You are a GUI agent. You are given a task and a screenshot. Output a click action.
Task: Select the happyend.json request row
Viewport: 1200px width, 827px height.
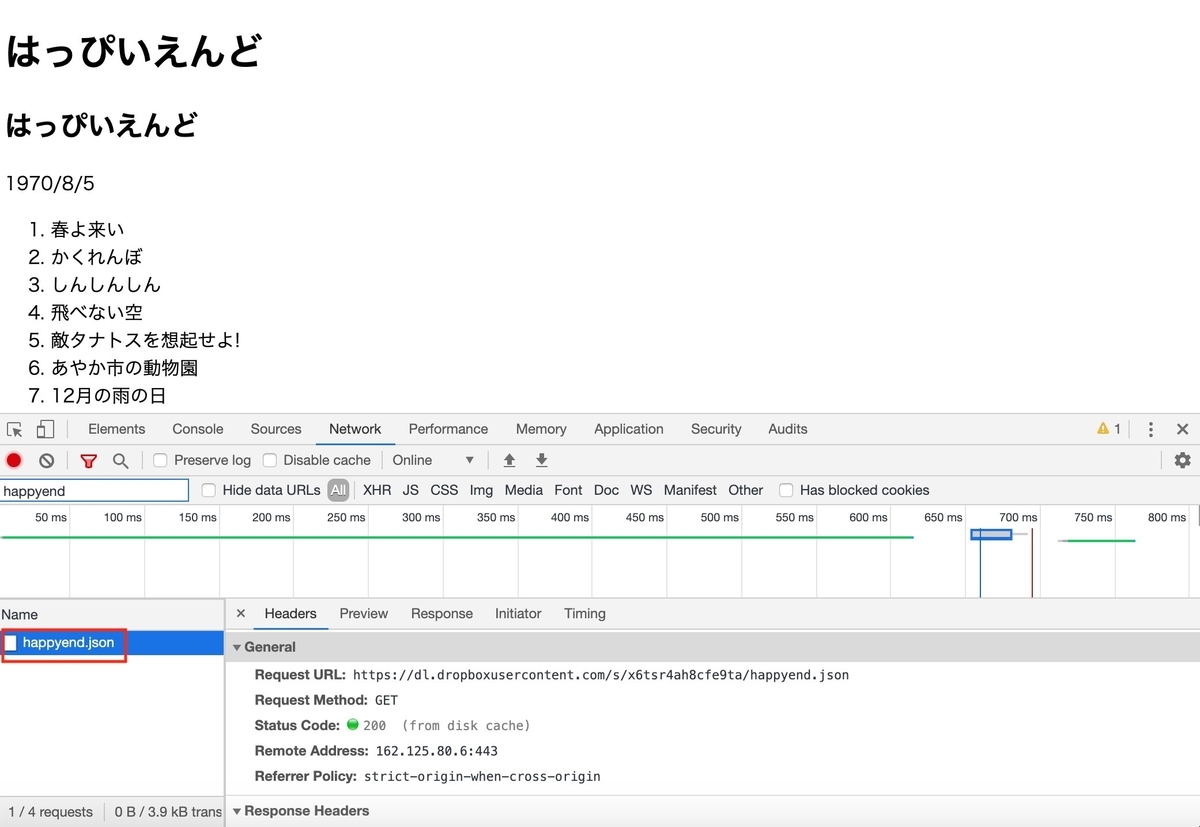pyautogui.click(x=112, y=643)
